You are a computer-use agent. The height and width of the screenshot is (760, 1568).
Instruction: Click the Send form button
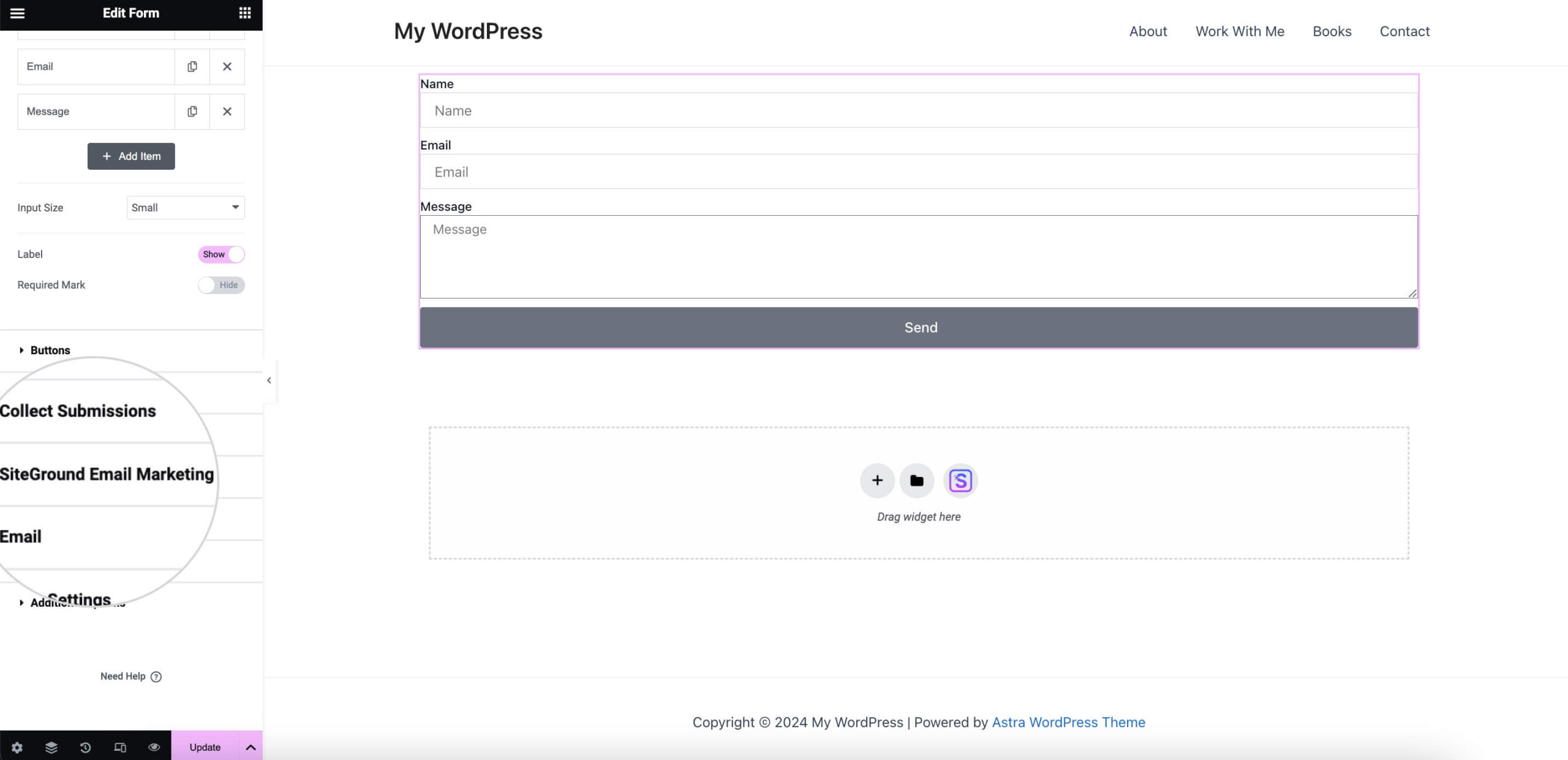(x=919, y=327)
